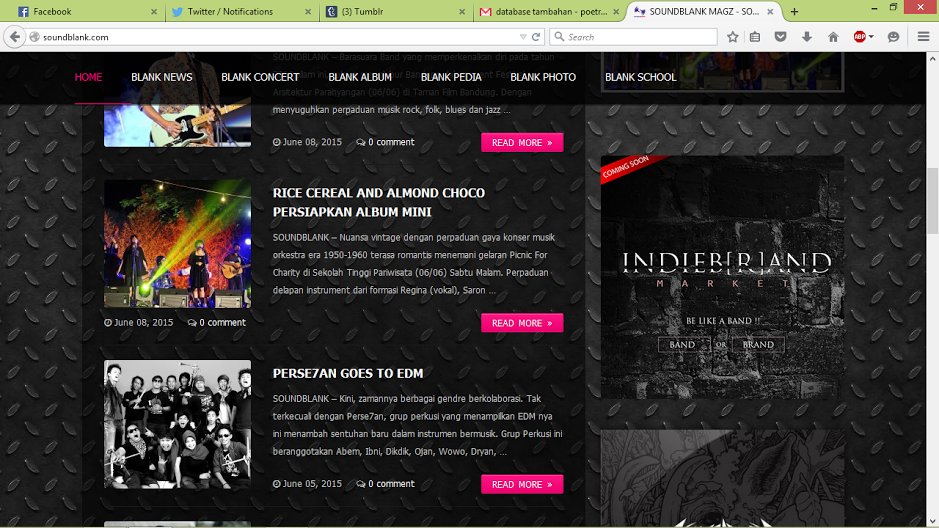939x528 pixels.
Task: Open a new tab with plus button
Action: click(794, 11)
